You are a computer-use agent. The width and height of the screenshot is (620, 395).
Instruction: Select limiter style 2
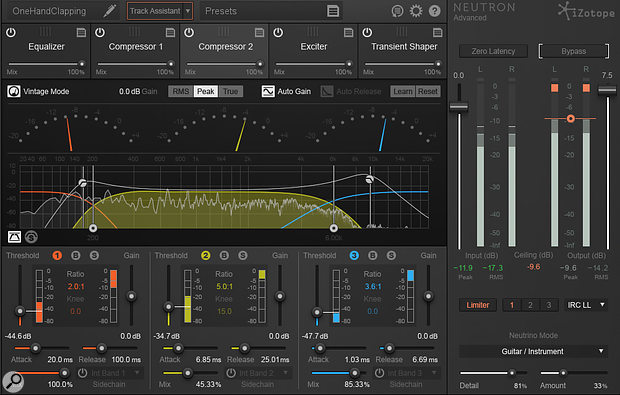pyautogui.click(x=530, y=305)
